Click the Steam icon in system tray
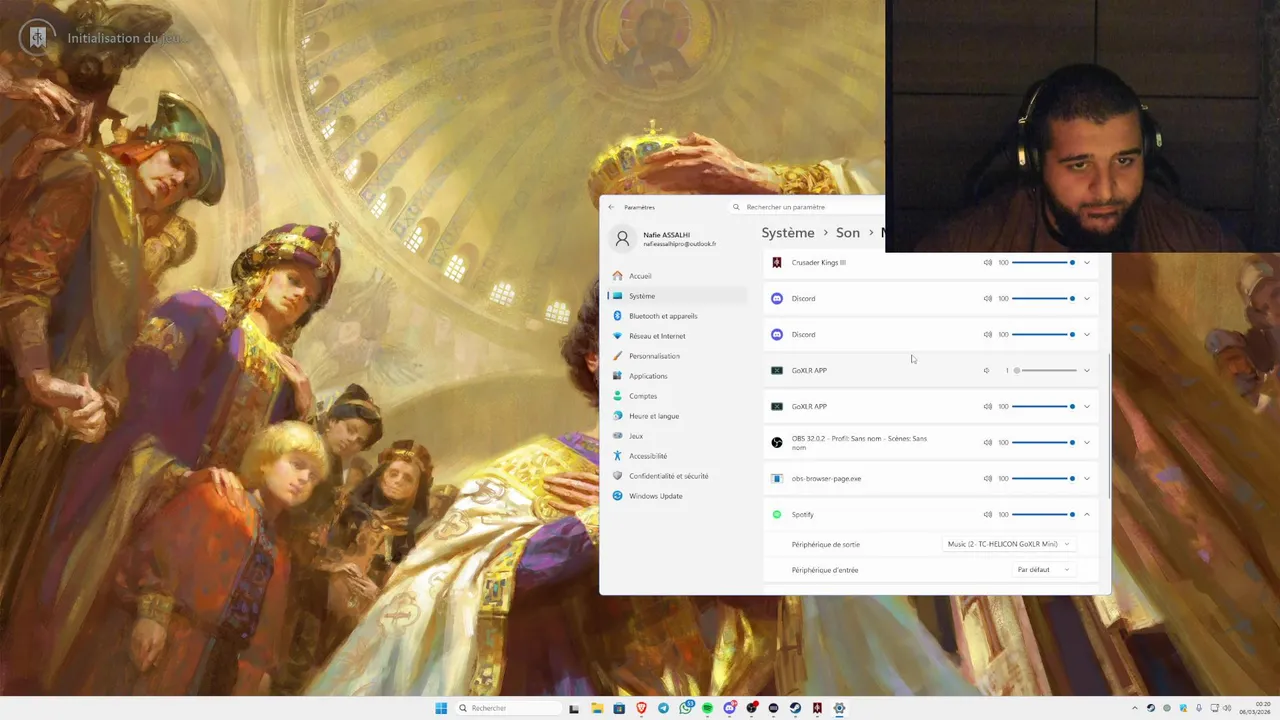This screenshot has width=1280, height=720. [1151, 708]
